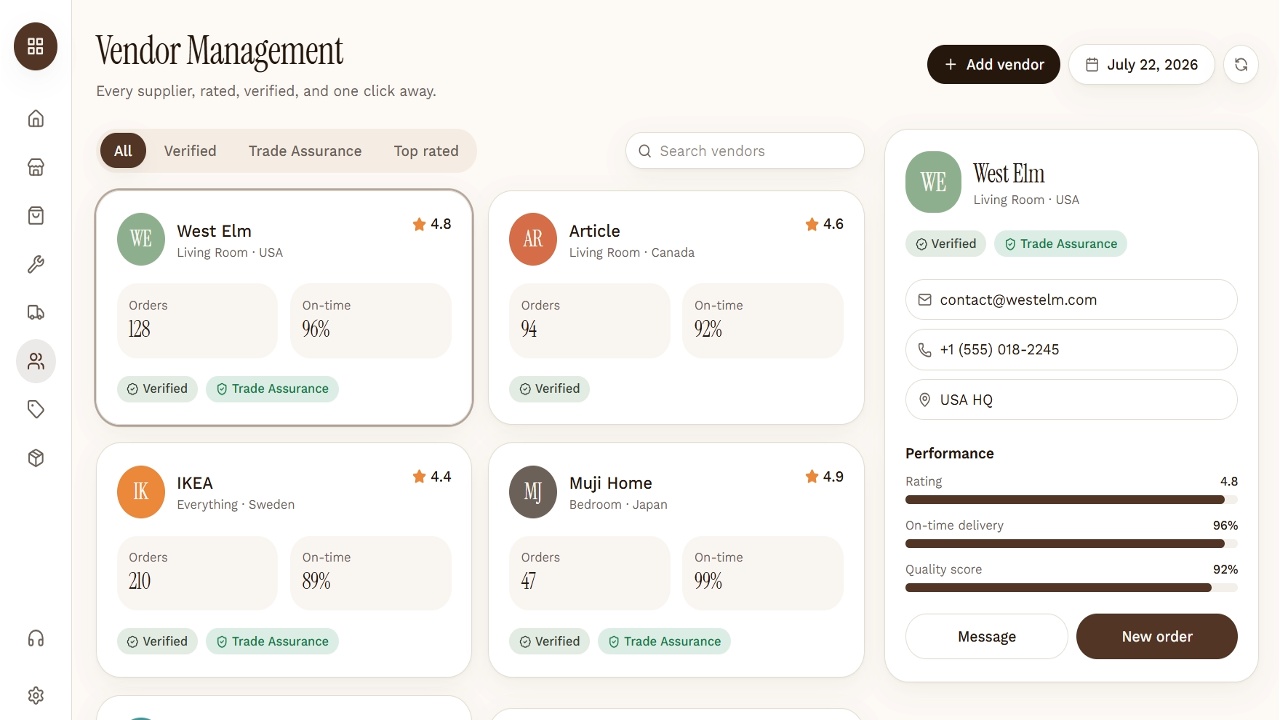1280x720 pixels.
Task: Click the Orders 47 stat on the Muji Home card
Action: (x=589, y=573)
